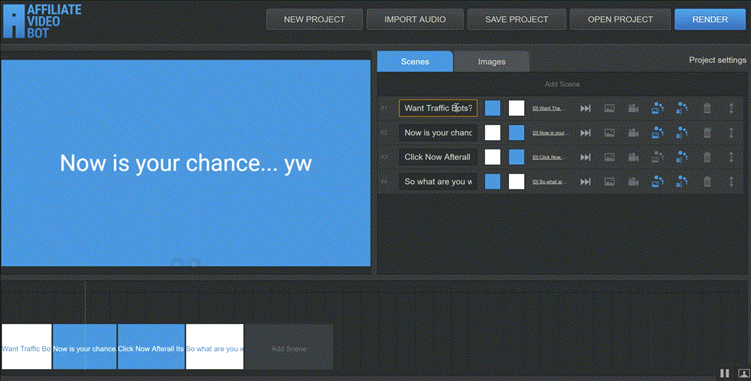Toggle image animation for the Now is your chance scene
Image resolution: width=751 pixels, height=381 pixels.
(658, 133)
